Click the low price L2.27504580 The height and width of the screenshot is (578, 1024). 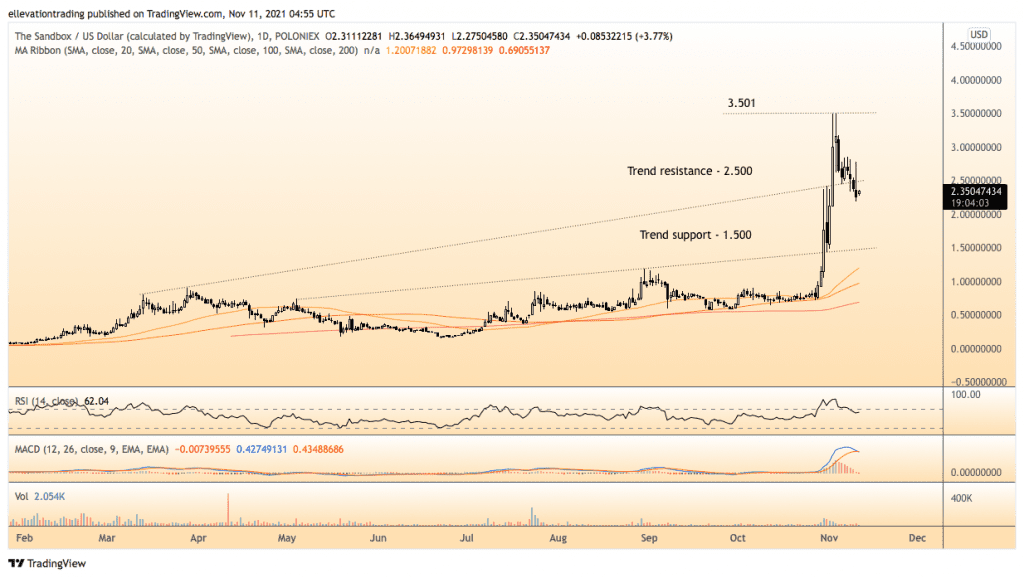coord(479,37)
